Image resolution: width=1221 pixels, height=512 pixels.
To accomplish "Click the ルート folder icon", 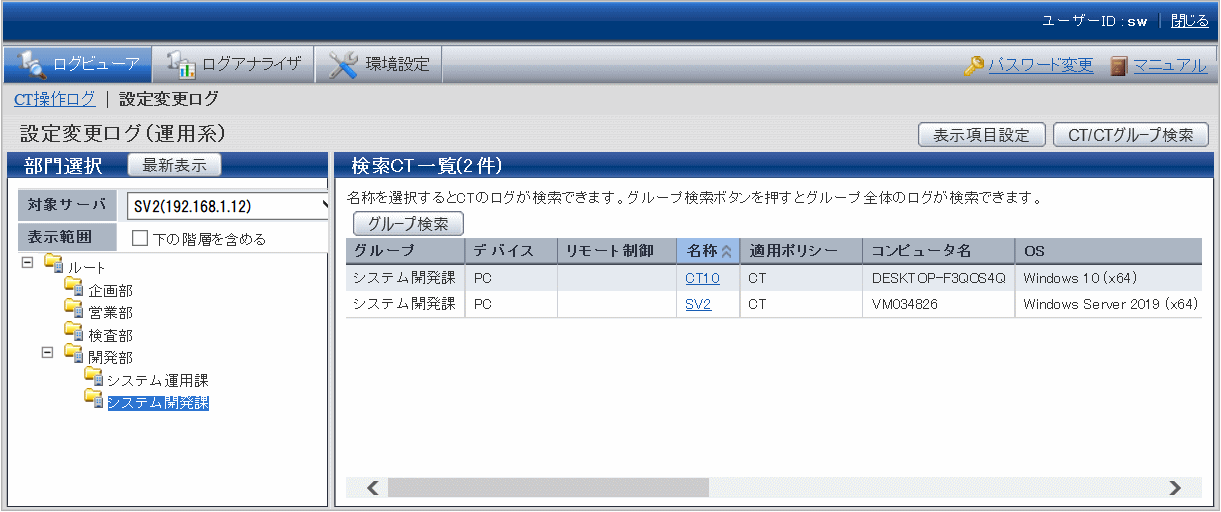I will pyautogui.click(x=54, y=265).
